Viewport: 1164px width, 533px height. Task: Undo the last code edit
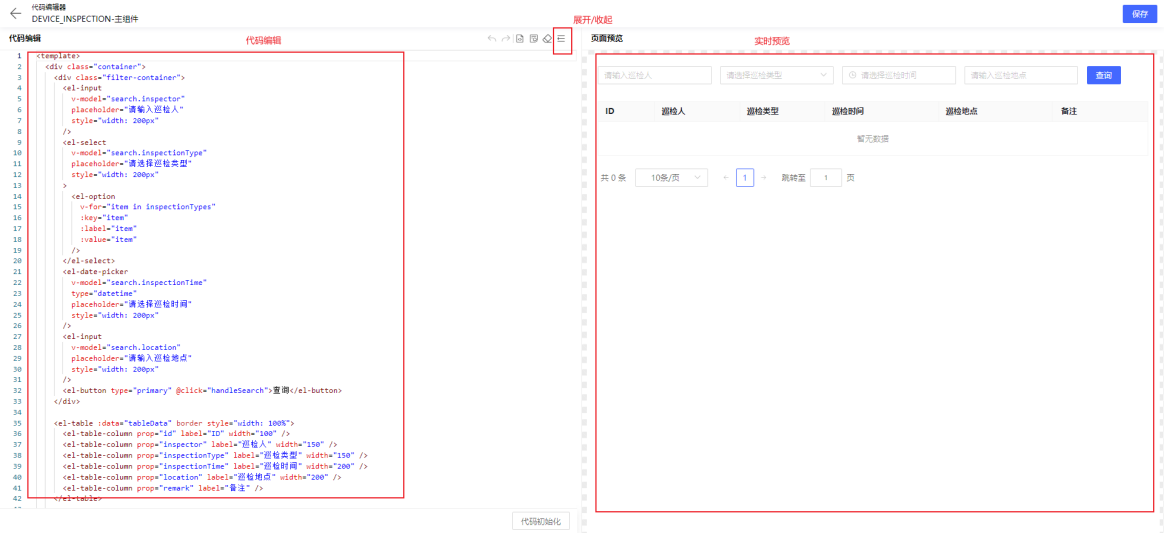[x=491, y=39]
